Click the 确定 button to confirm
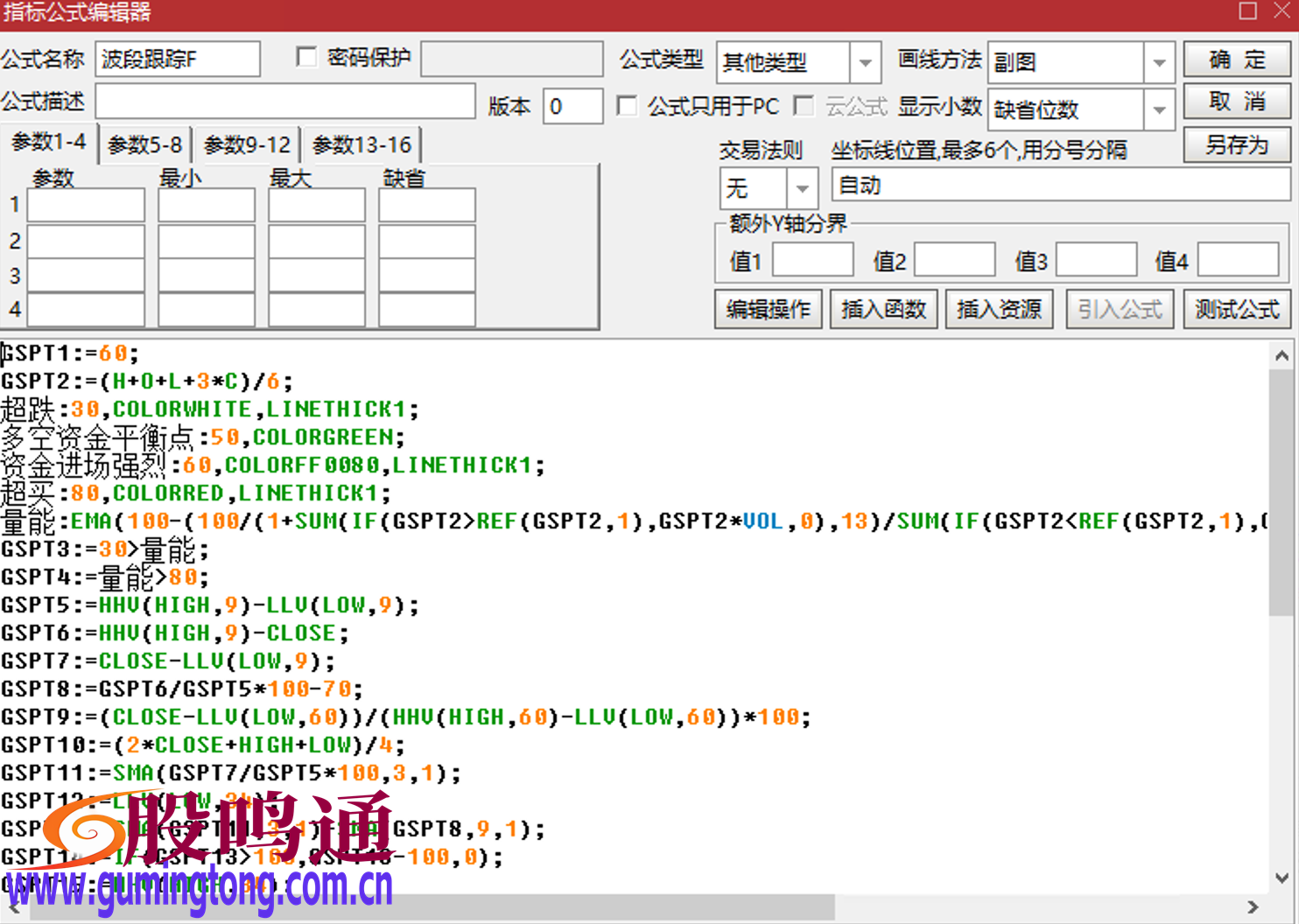1299x924 pixels. (x=1235, y=59)
